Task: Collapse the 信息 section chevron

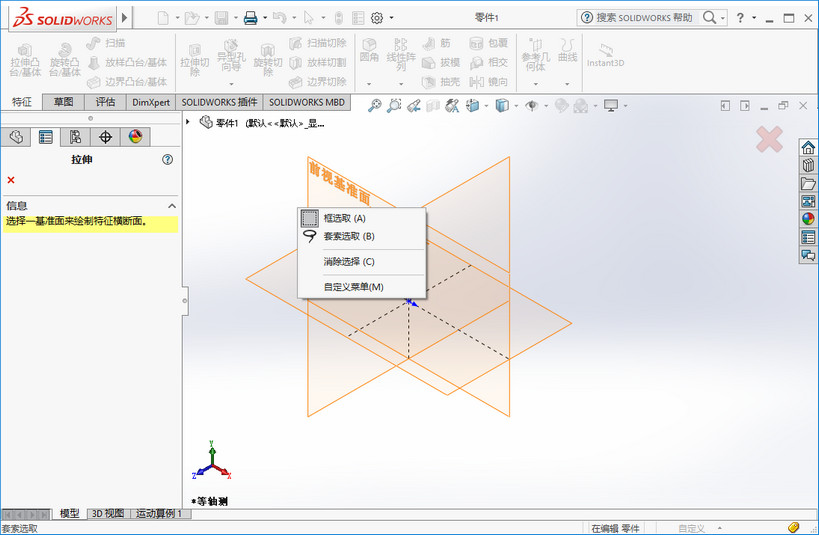Action: coord(171,205)
